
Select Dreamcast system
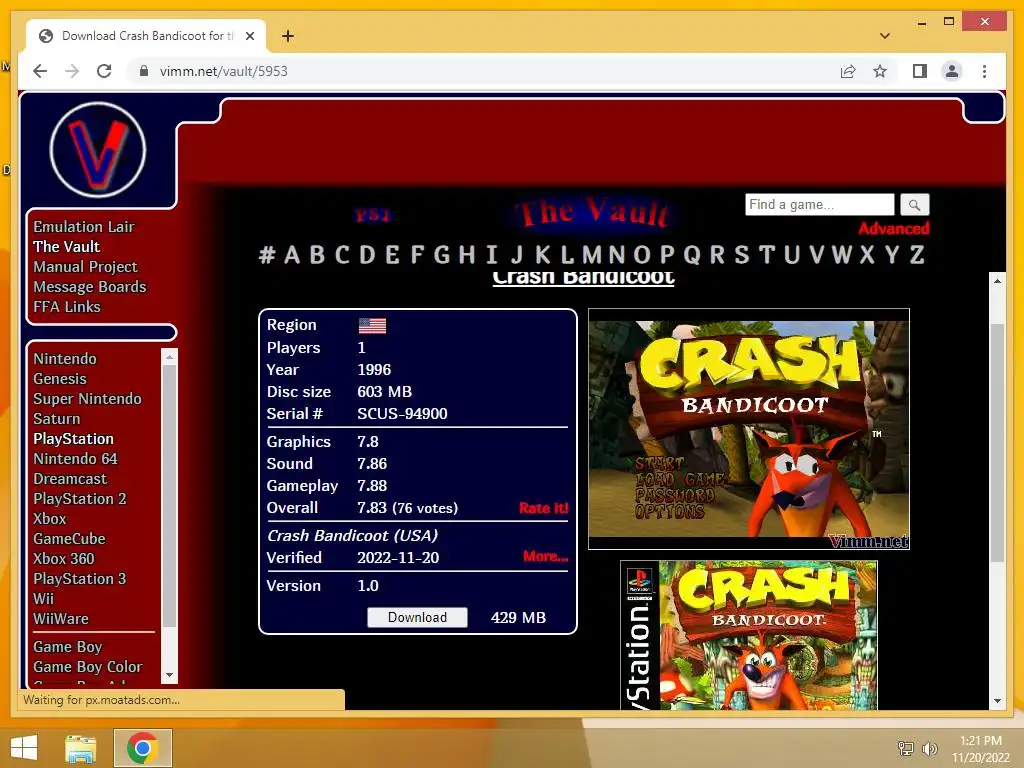(70, 479)
